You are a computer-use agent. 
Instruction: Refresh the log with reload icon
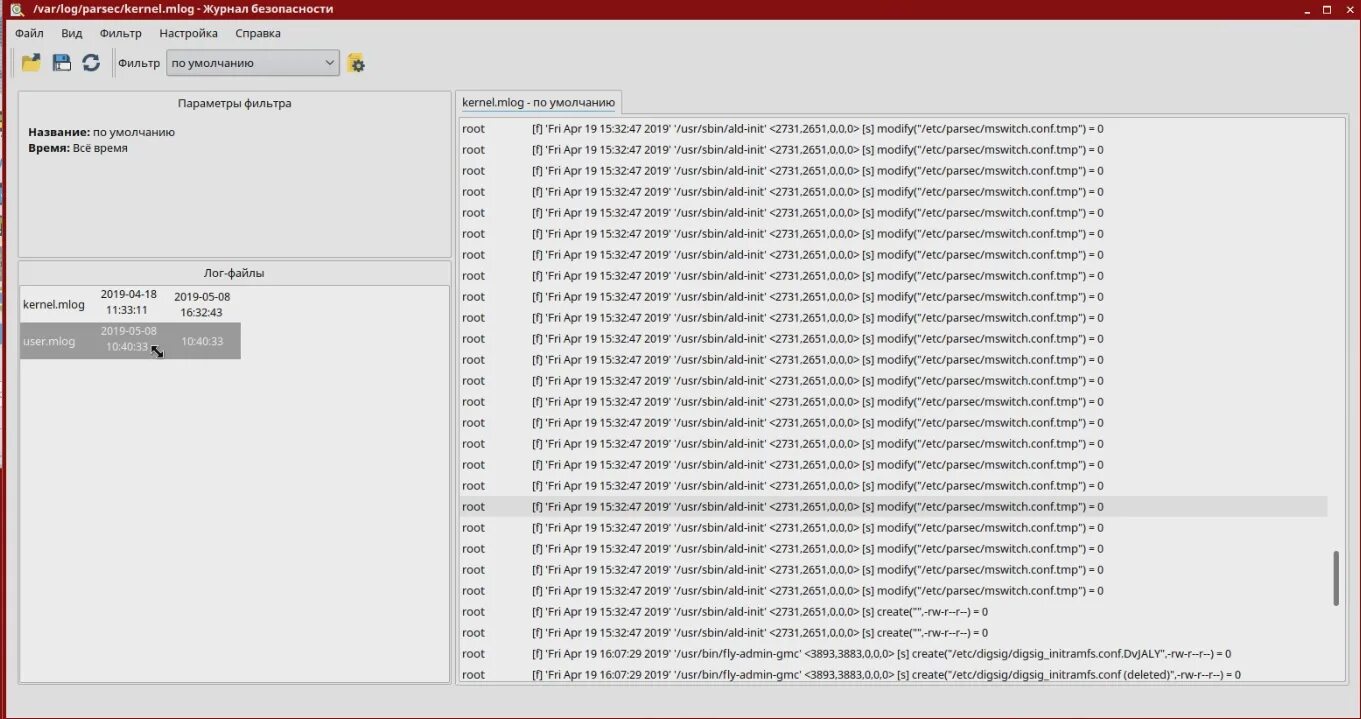click(x=91, y=63)
